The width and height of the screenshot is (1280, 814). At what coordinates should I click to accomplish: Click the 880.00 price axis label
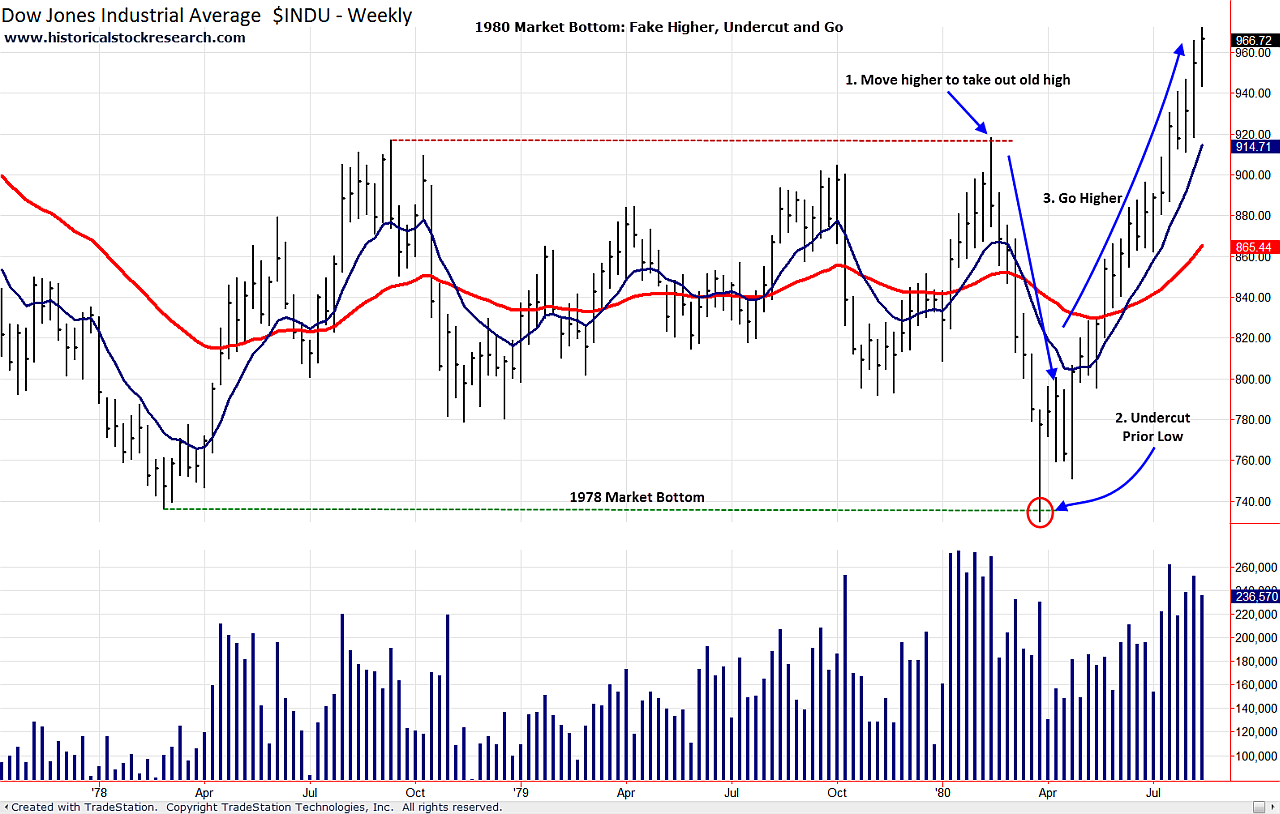[x=1253, y=216]
